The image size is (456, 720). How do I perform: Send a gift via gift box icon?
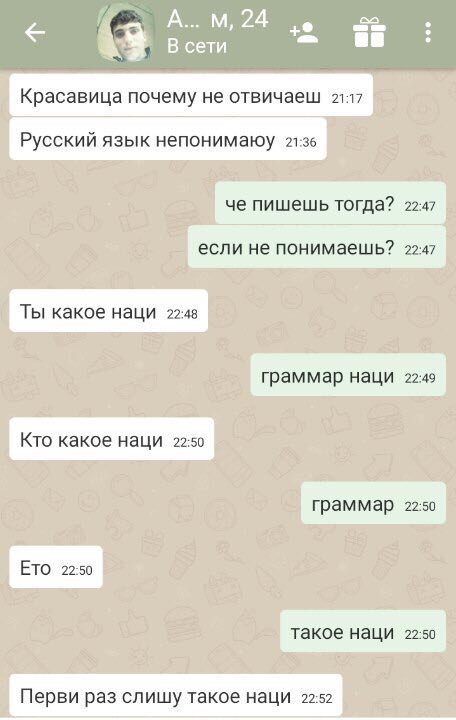[x=369, y=32]
